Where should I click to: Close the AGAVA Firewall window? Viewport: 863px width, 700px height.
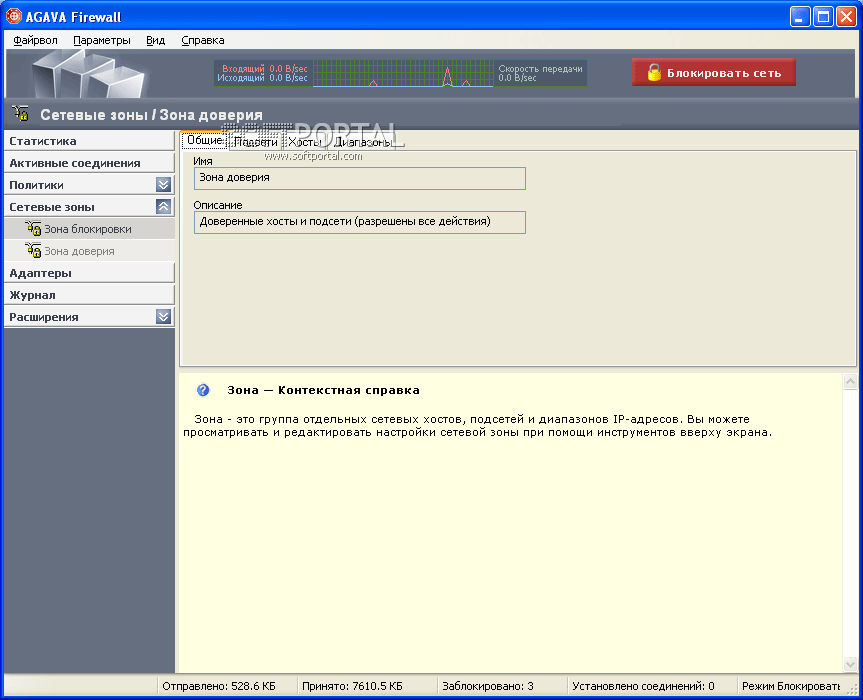tap(846, 17)
